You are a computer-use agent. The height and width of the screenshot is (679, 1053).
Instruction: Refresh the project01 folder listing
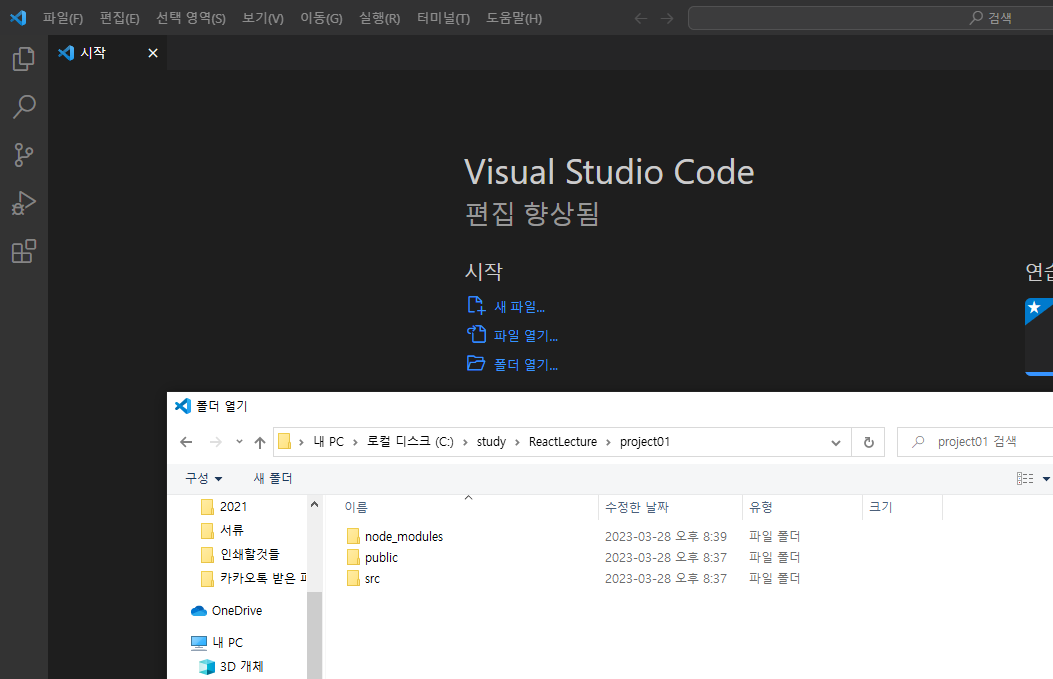tap(868, 443)
